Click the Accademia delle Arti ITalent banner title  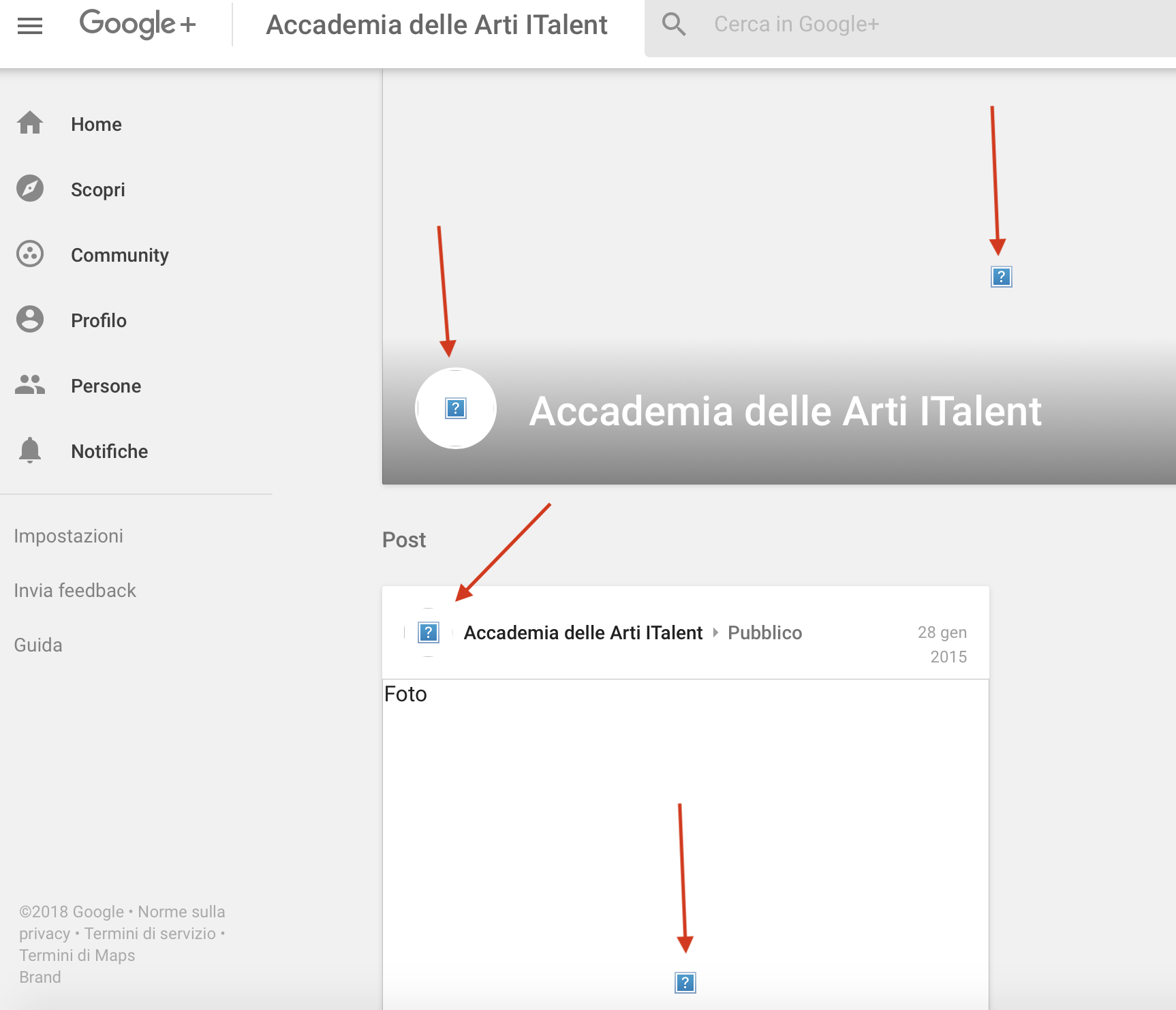click(x=786, y=412)
